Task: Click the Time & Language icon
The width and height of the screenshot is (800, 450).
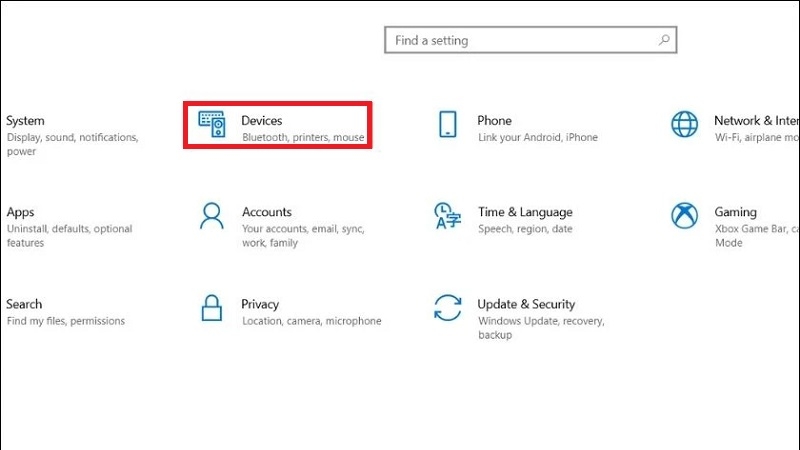Action: tap(447, 216)
